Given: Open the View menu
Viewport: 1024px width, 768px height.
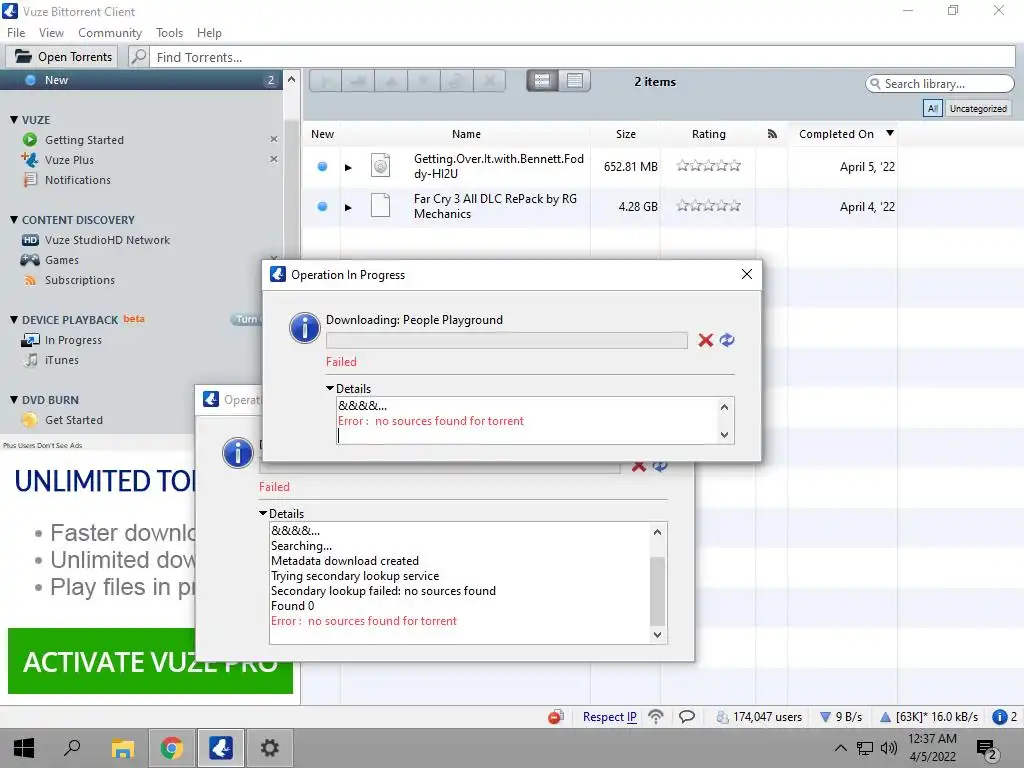Looking at the screenshot, I should [51, 33].
